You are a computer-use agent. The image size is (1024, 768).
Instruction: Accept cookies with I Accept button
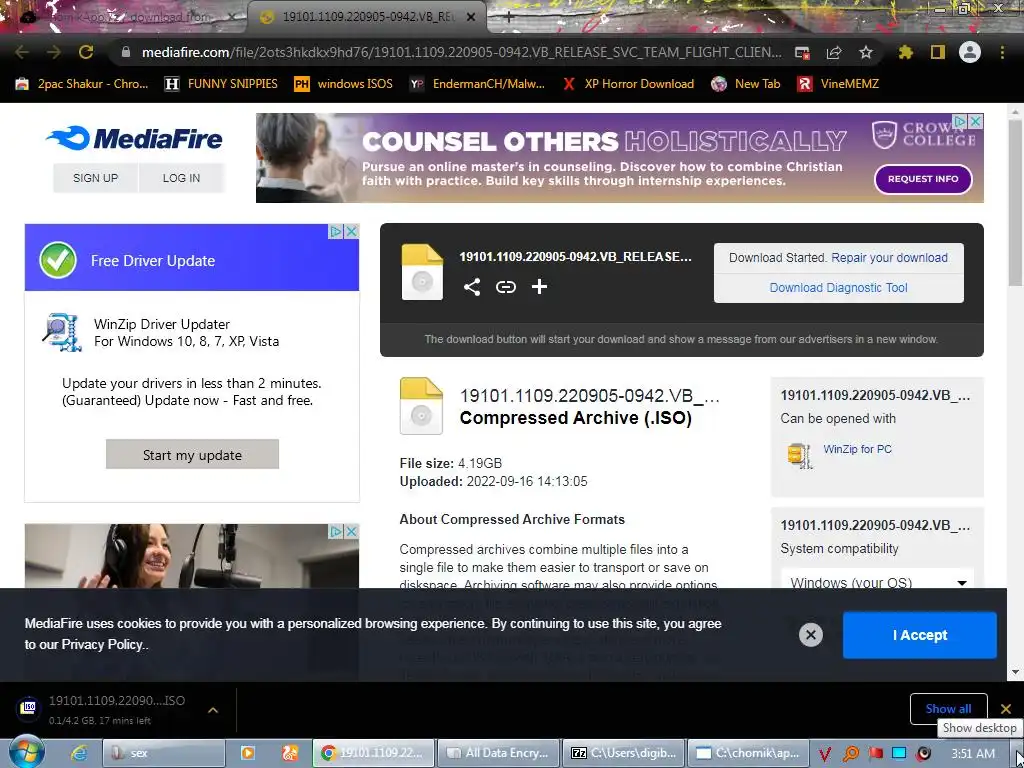(x=920, y=635)
